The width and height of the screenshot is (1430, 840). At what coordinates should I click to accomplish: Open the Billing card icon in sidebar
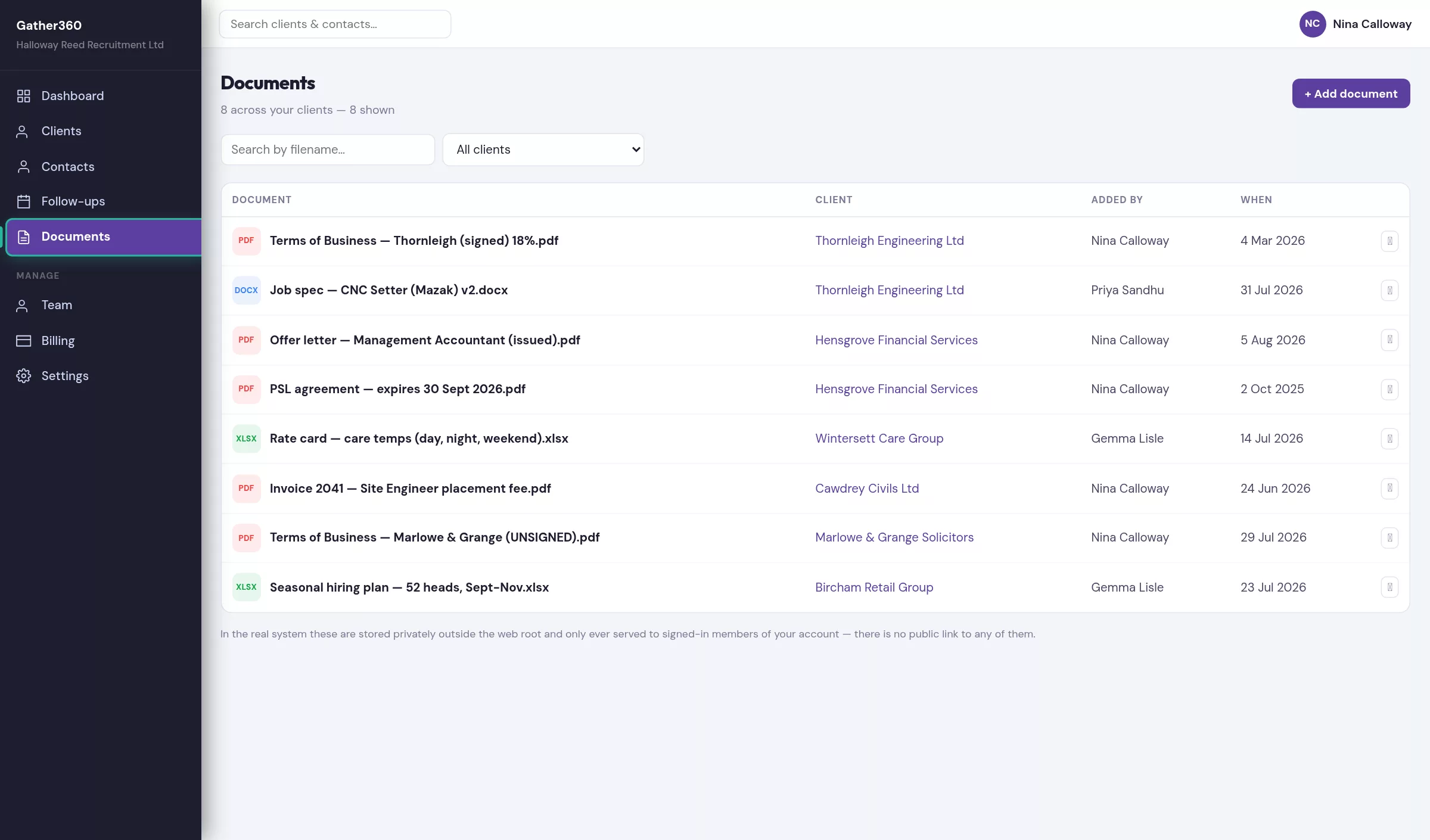(23, 341)
